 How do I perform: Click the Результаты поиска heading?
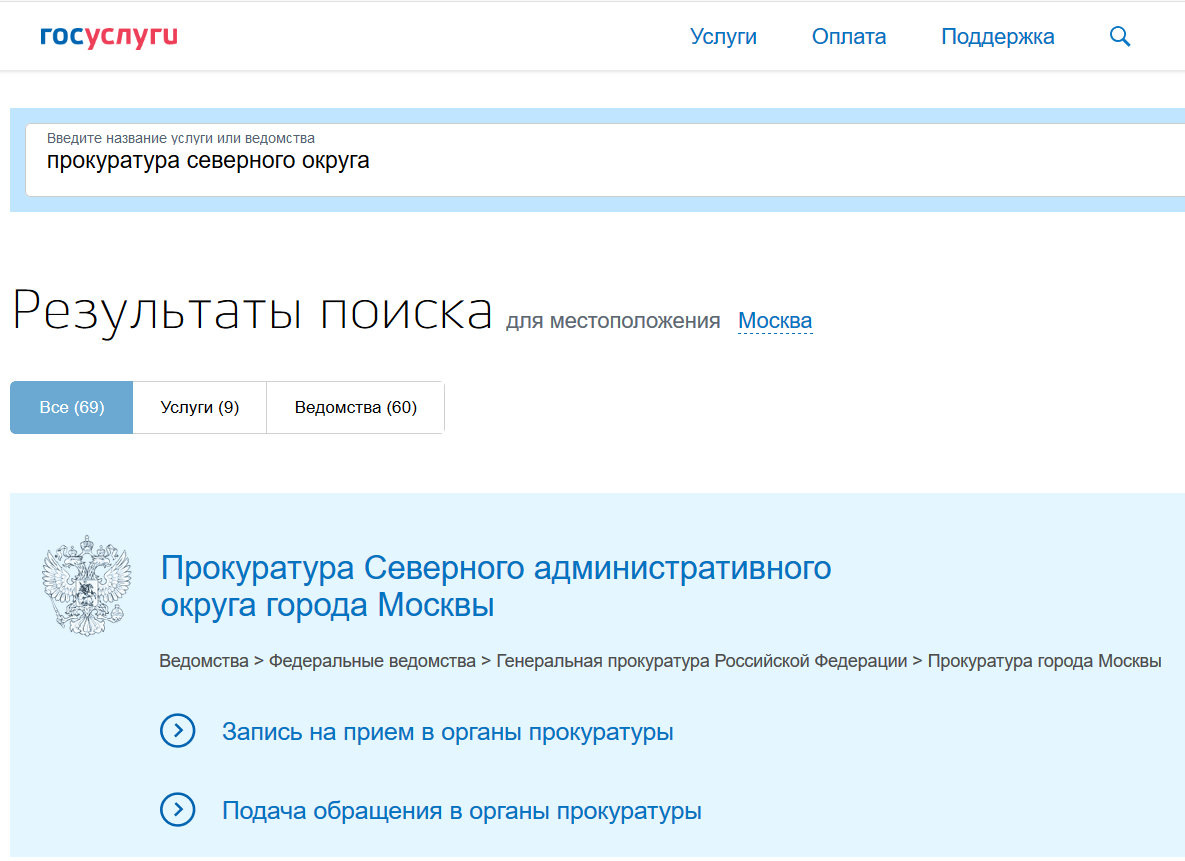click(x=252, y=311)
